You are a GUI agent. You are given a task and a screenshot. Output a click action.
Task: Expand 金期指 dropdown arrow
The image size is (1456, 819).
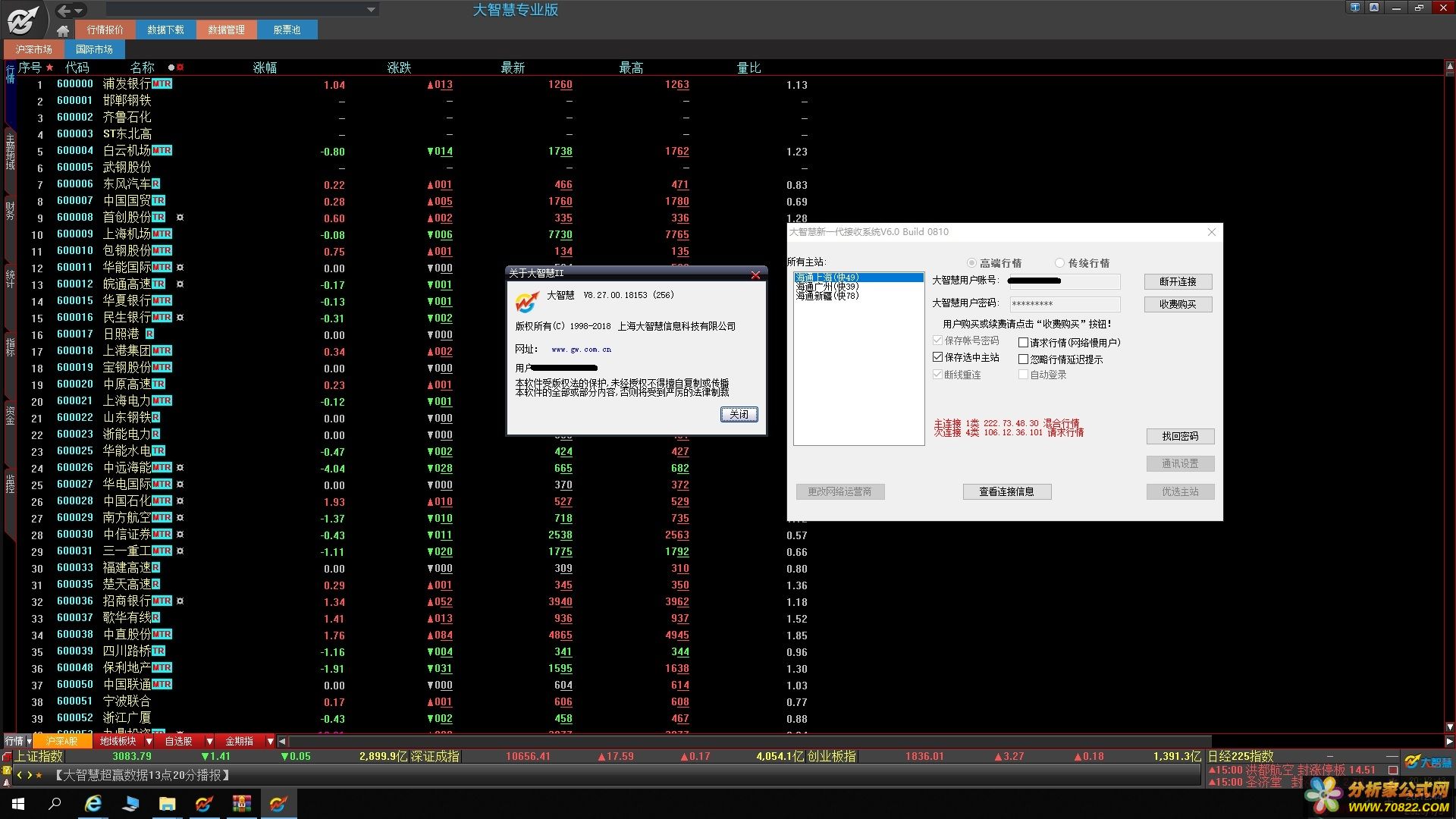pos(270,742)
